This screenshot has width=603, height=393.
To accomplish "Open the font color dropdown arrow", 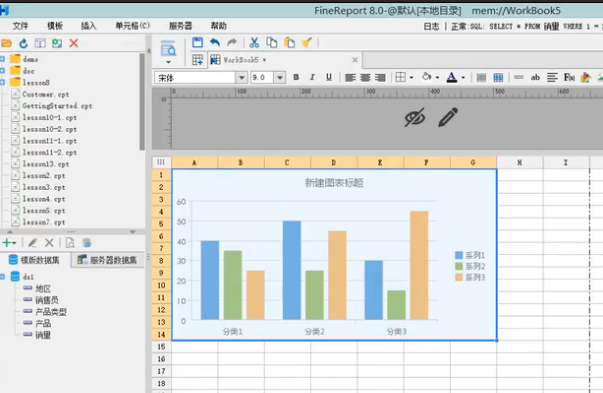I will point(463,78).
